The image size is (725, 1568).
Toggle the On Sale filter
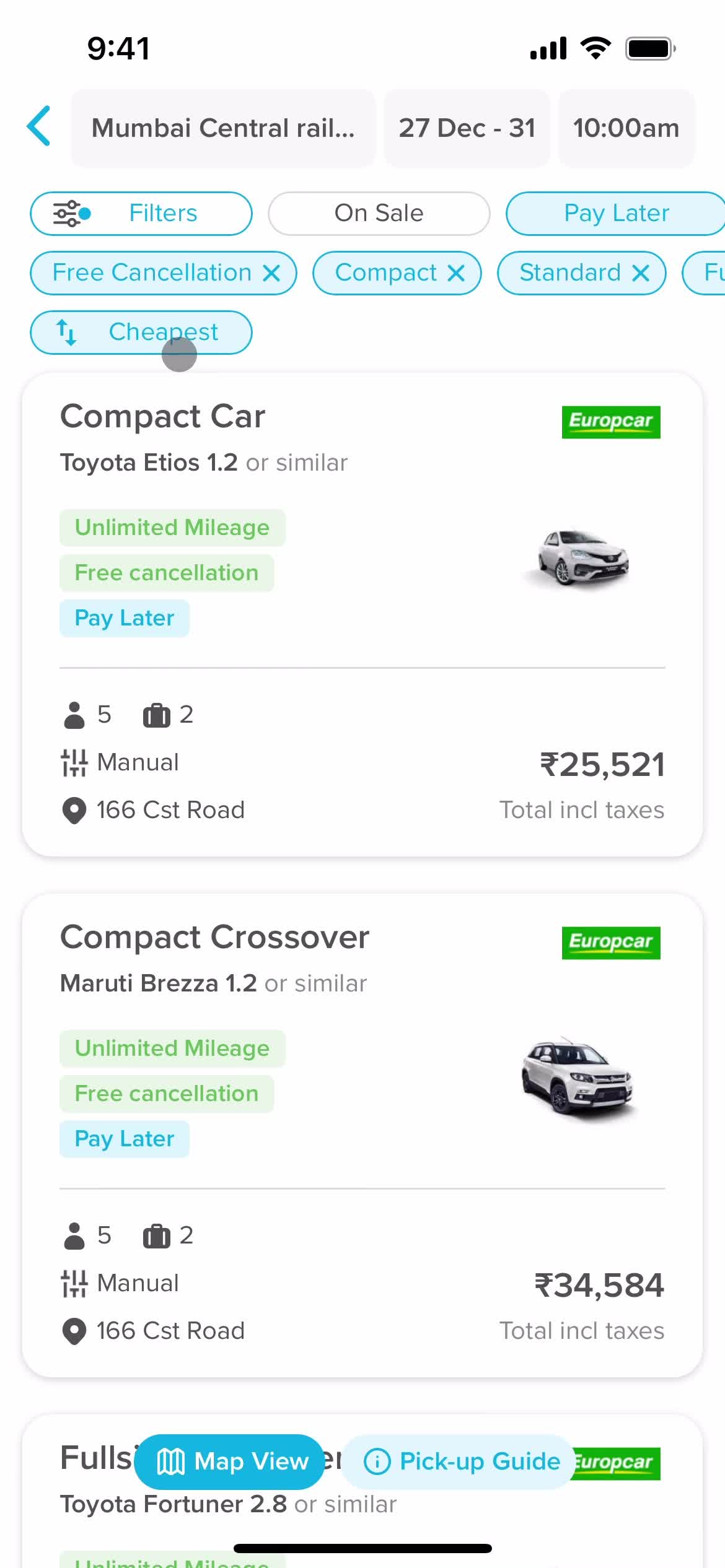(x=379, y=214)
